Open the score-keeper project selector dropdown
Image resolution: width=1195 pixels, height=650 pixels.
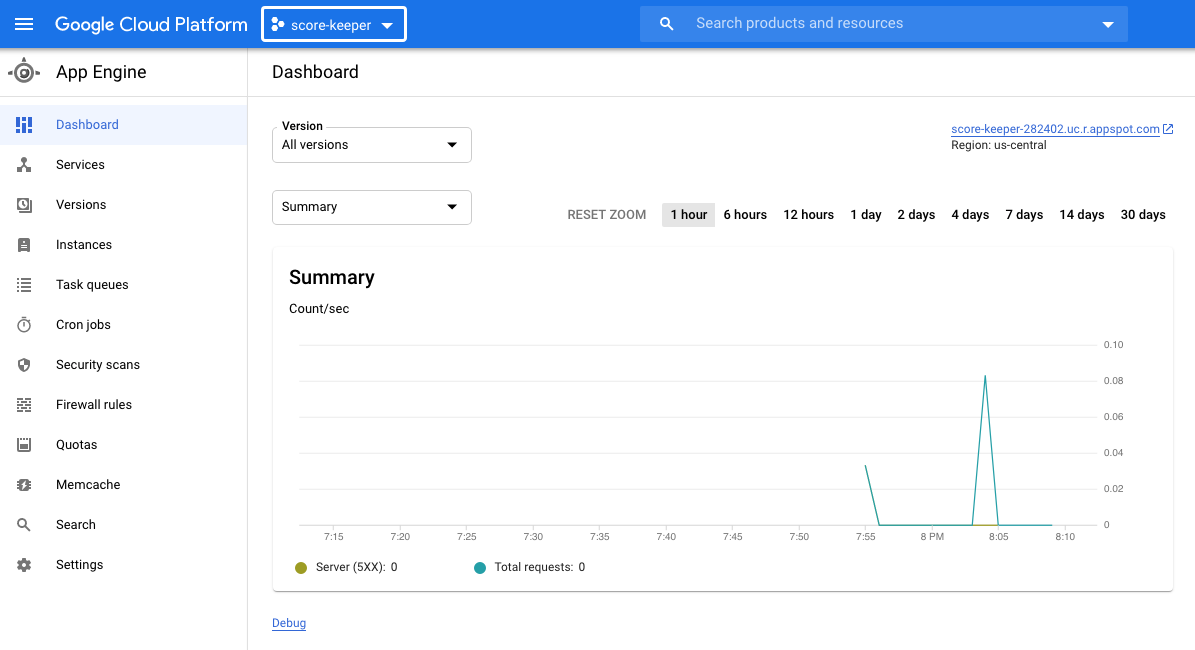tap(334, 24)
